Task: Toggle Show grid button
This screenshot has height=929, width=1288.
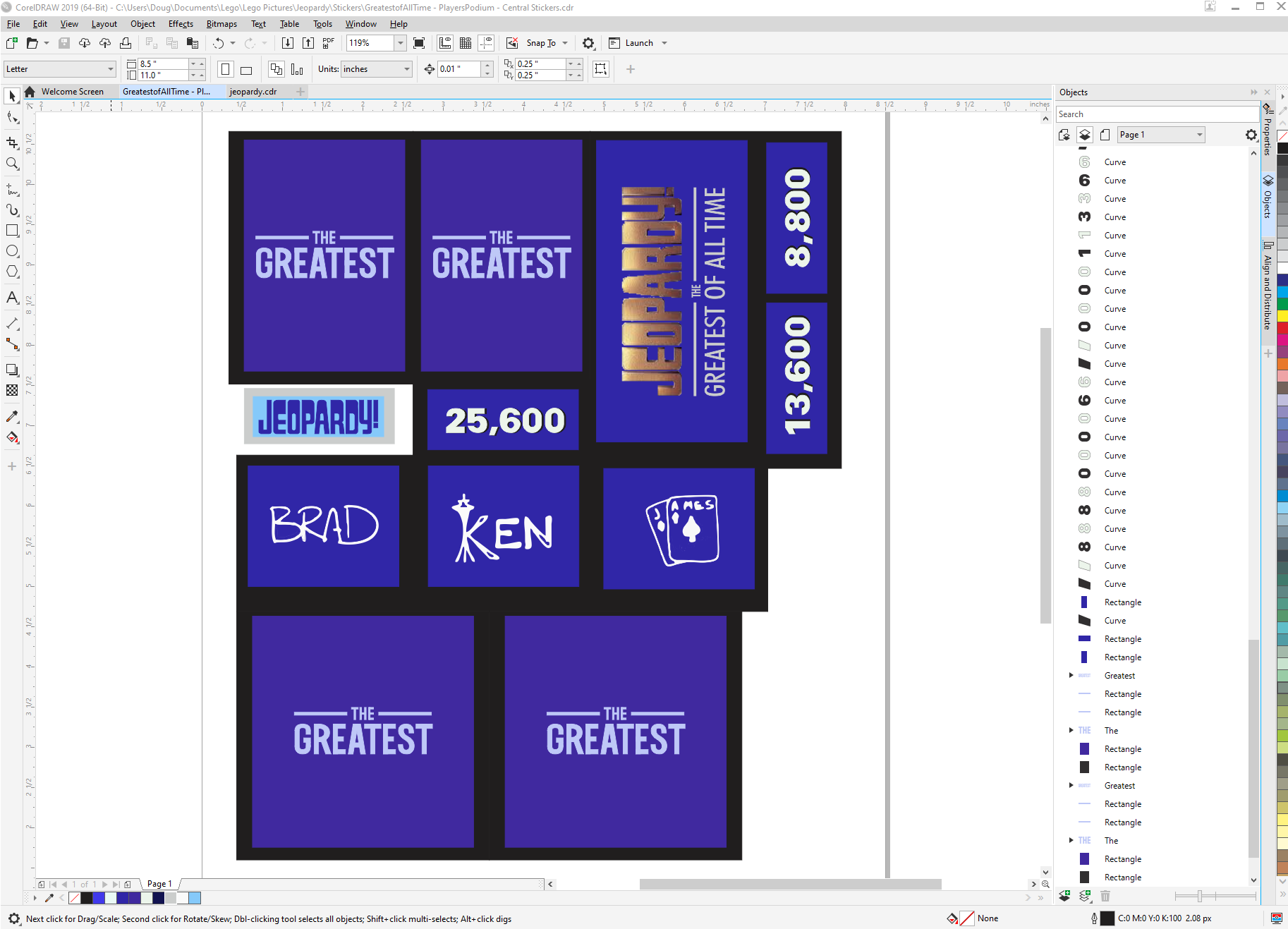Action: [466, 43]
